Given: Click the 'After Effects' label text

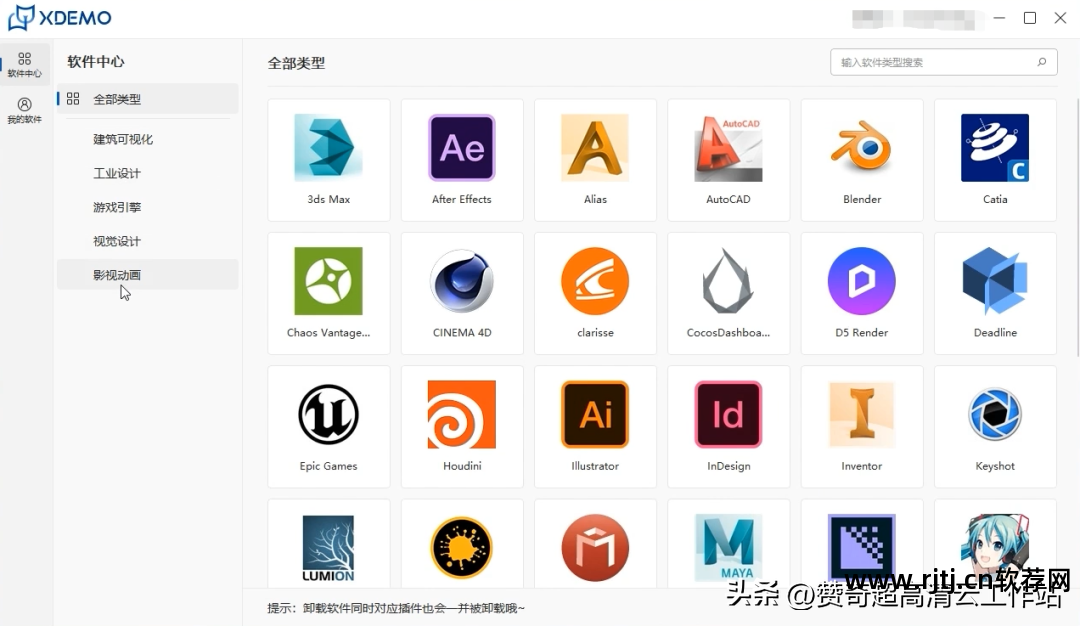Looking at the screenshot, I should (x=461, y=199).
